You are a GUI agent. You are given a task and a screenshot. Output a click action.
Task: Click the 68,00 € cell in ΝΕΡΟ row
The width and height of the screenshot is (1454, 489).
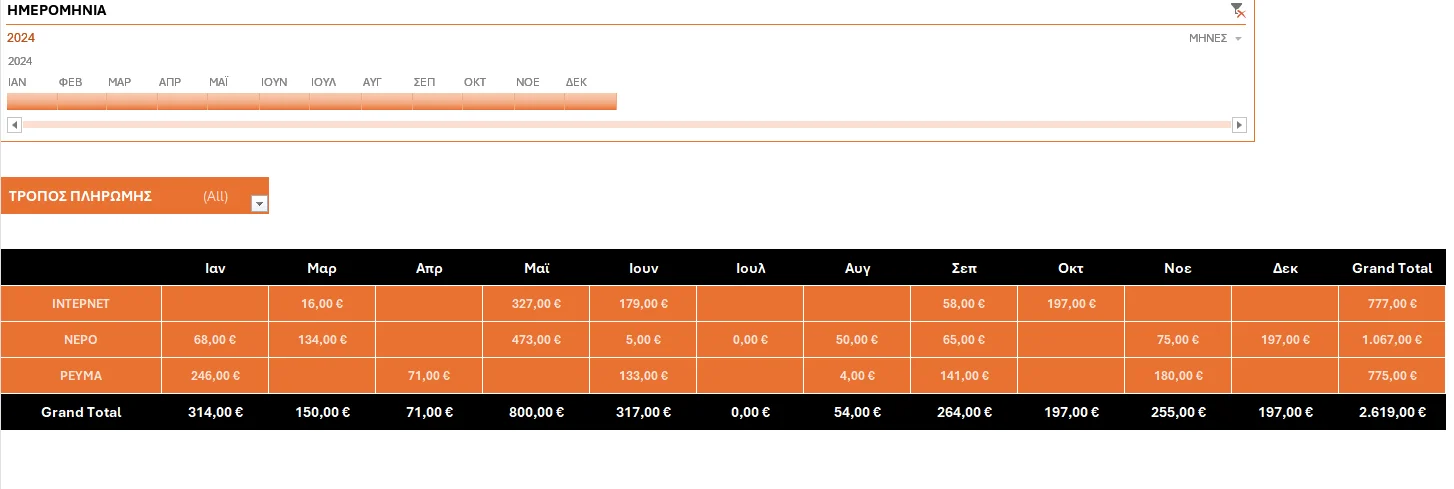215,340
